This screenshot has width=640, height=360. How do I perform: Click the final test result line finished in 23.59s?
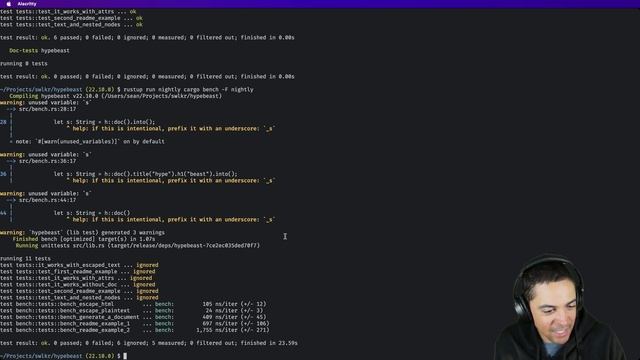(x=149, y=343)
